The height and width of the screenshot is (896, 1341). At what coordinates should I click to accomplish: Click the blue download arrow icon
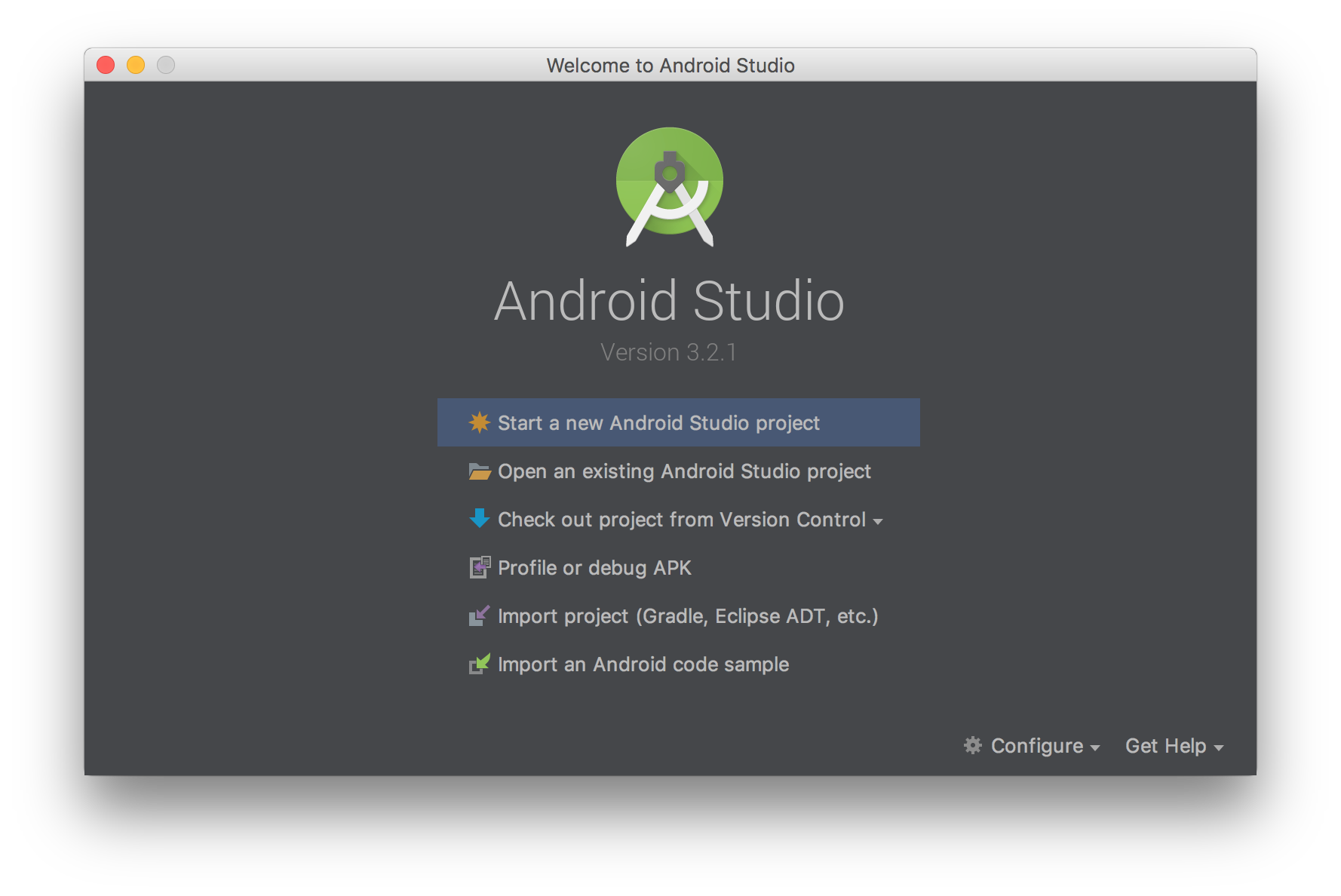pyautogui.click(x=480, y=518)
